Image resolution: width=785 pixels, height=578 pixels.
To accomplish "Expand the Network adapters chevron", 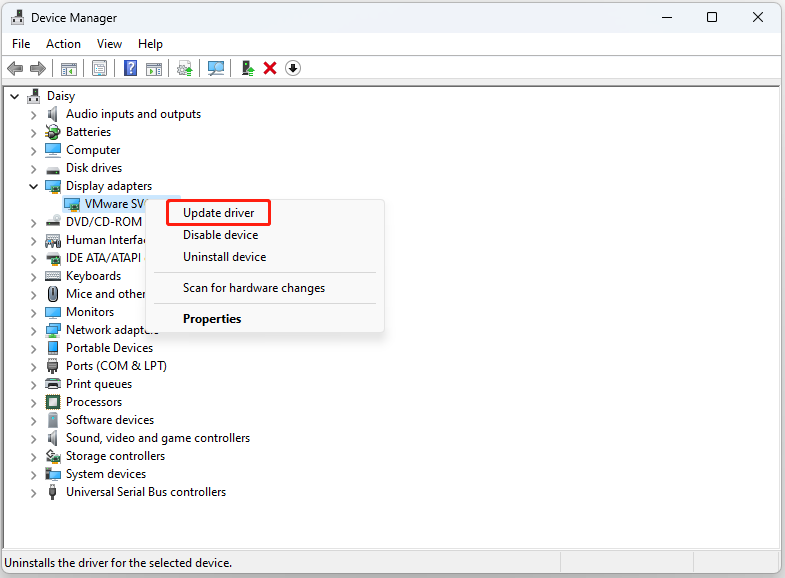I will [x=34, y=331].
